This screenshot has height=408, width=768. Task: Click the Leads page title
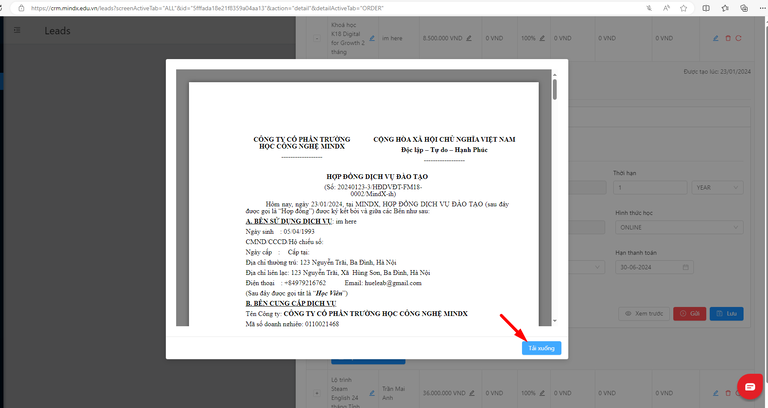[x=57, y=31]
